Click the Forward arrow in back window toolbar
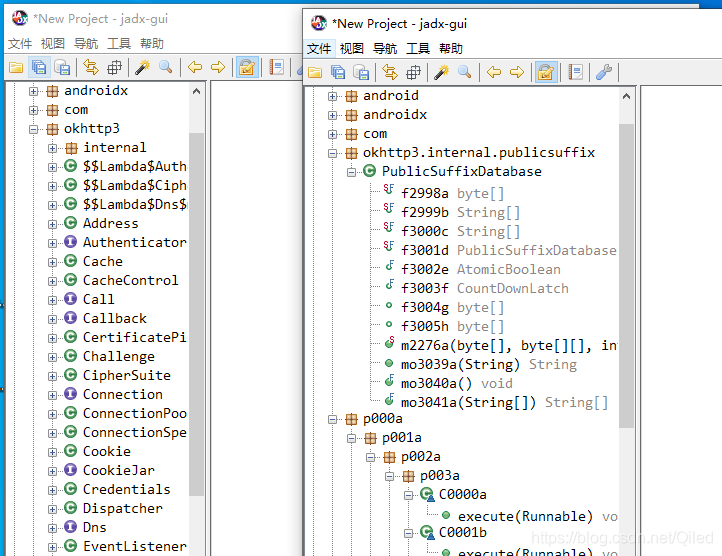Screen dimensions: 722x556 point(218,68)
